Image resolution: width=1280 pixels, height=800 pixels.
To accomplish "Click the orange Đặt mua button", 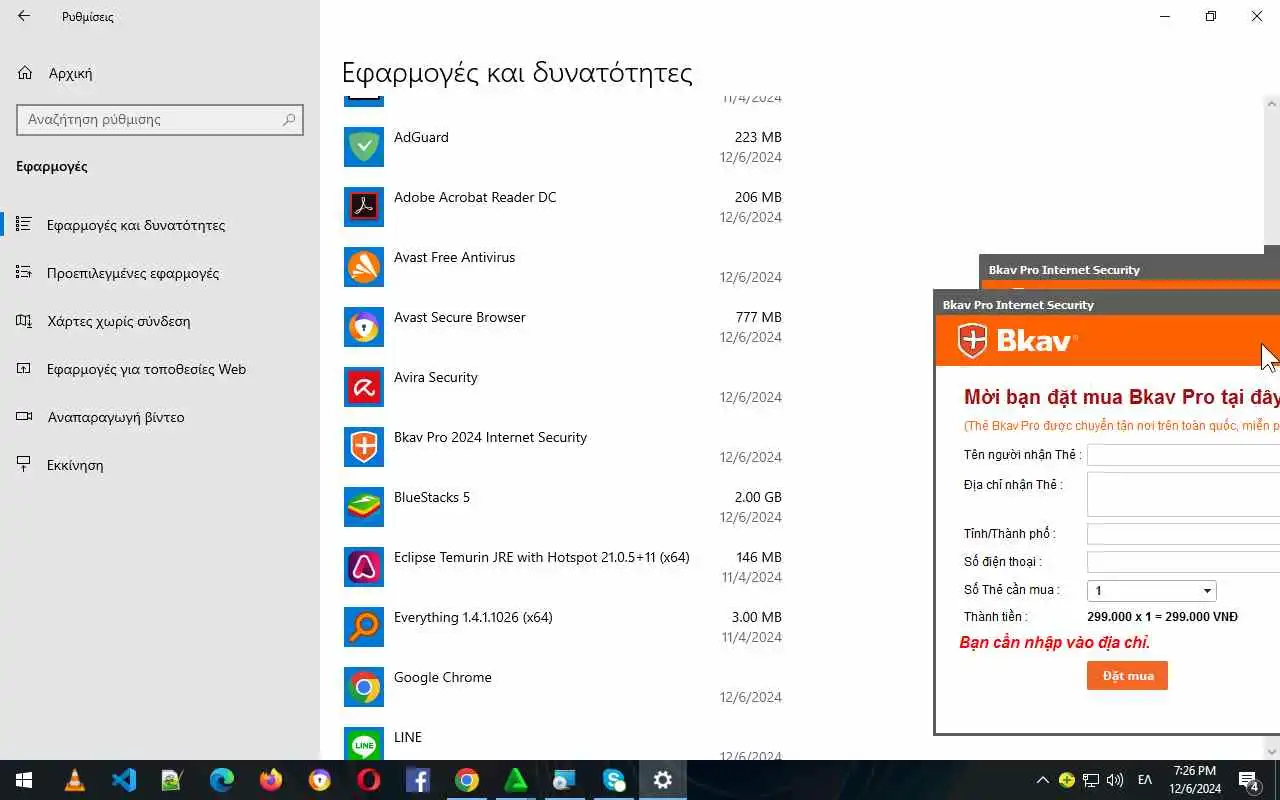I will click(x=1127, y=676).
